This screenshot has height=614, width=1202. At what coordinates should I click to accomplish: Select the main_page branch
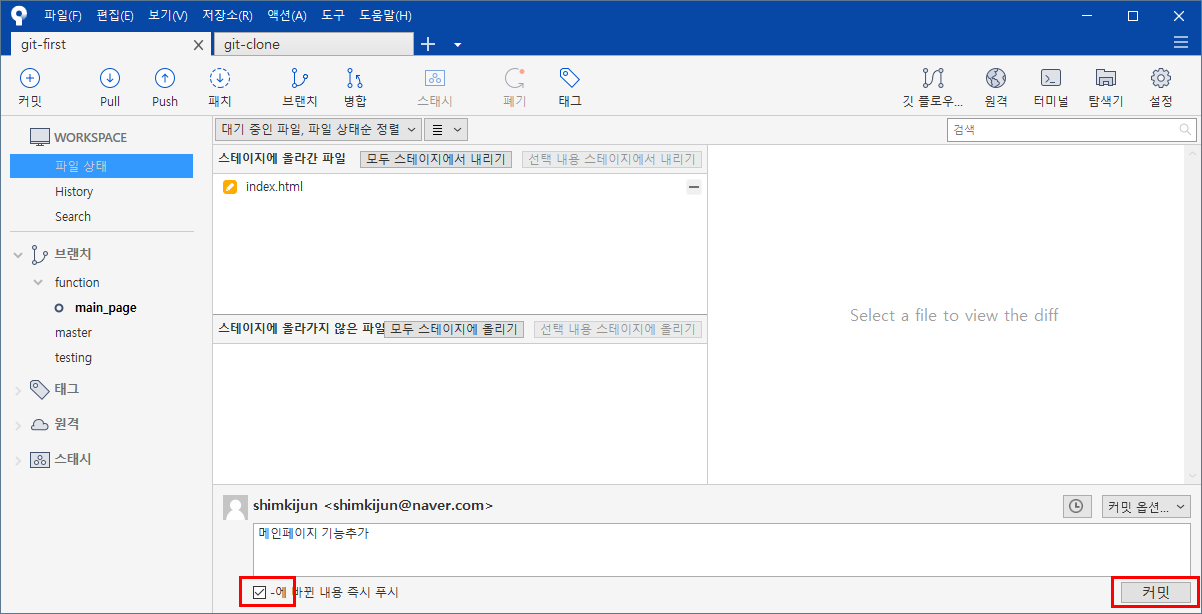coord(105,308)
